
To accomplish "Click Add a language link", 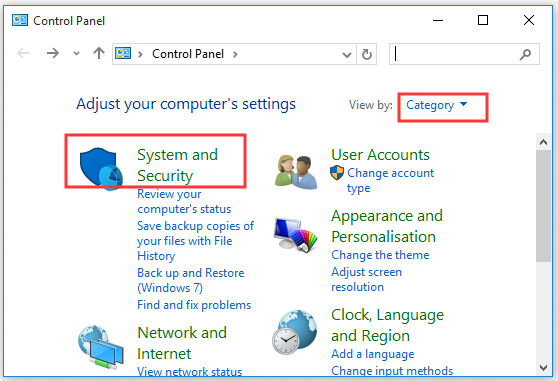I will point(372,354).
